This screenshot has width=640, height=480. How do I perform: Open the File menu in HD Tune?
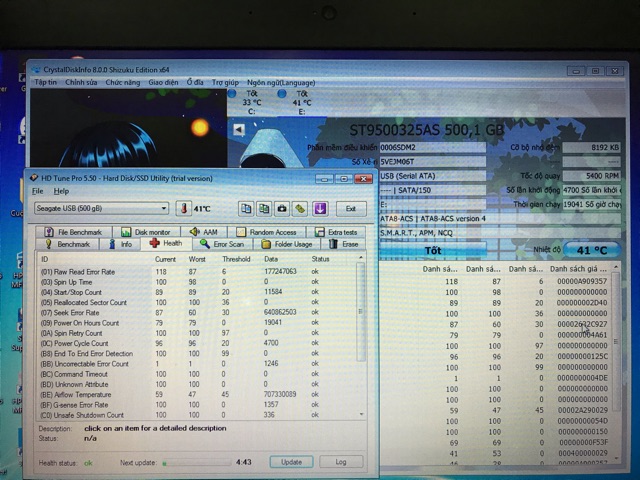pos(38,190)
